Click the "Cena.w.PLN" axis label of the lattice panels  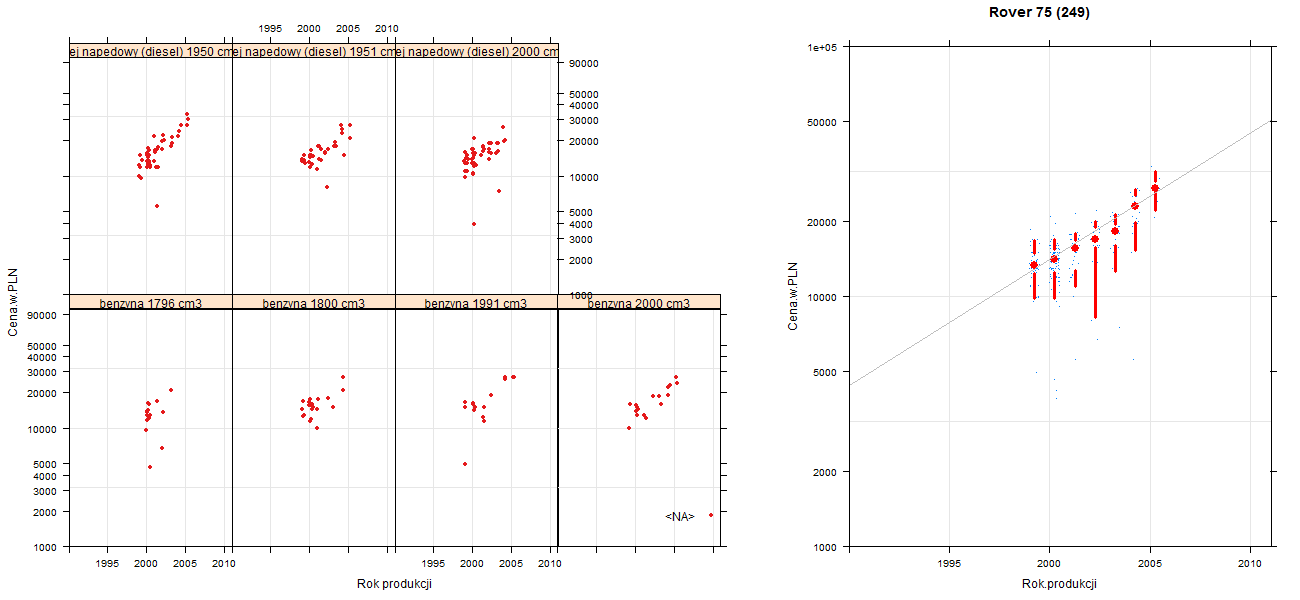13,297
